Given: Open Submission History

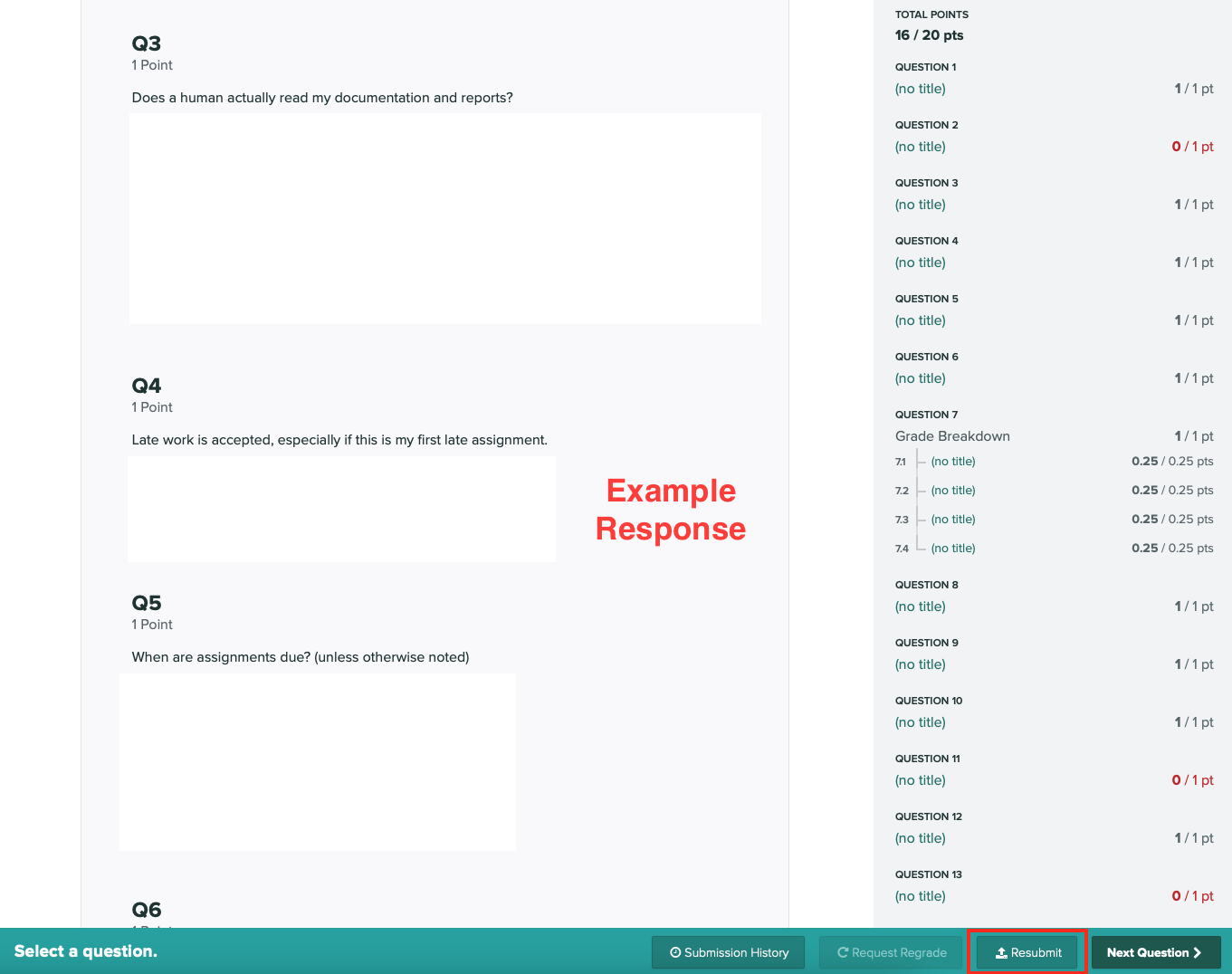Looking at the screenshot, I should pyautogui.click(x=728, y=952).
